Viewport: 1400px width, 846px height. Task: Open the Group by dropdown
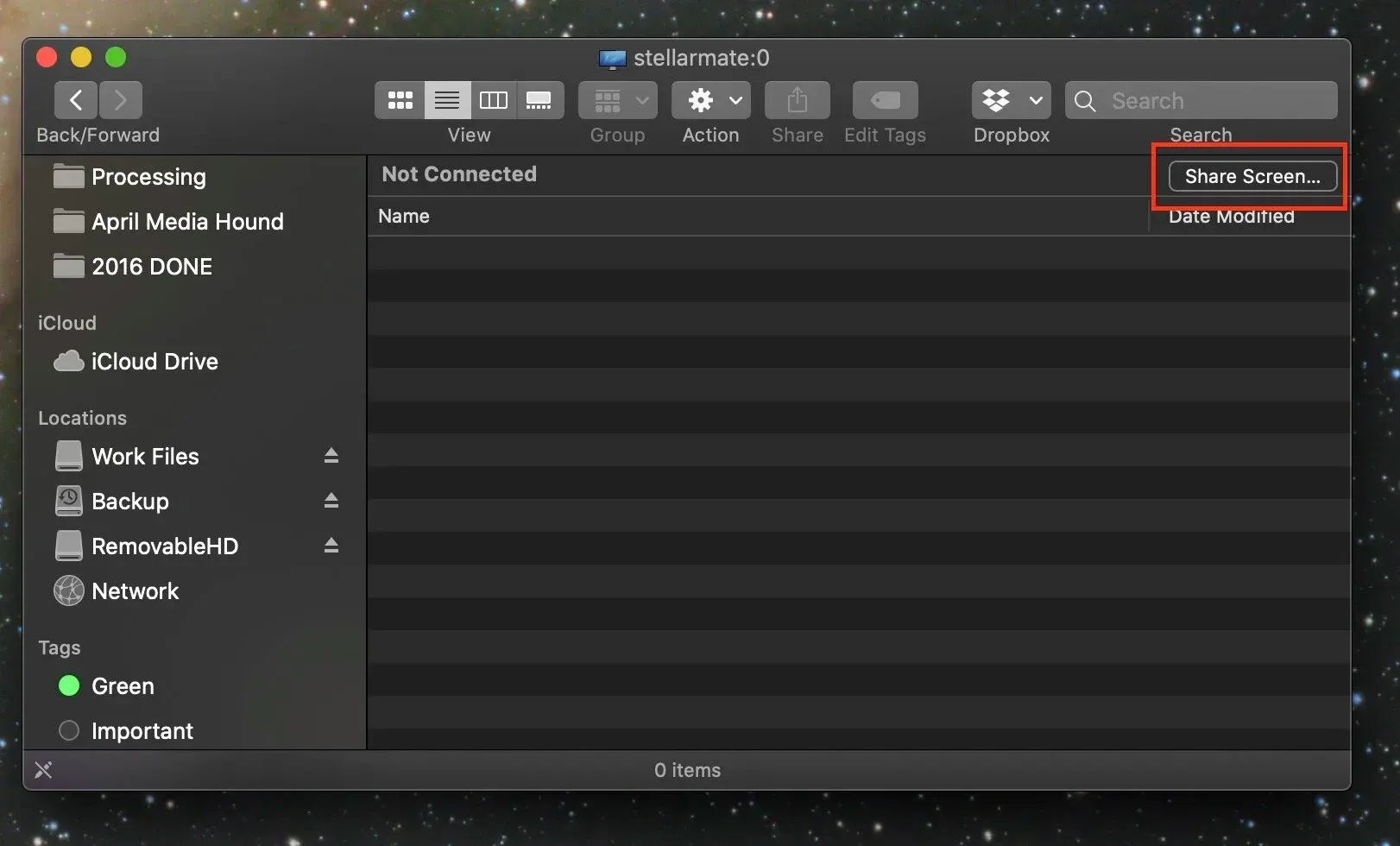click(616, 99)
